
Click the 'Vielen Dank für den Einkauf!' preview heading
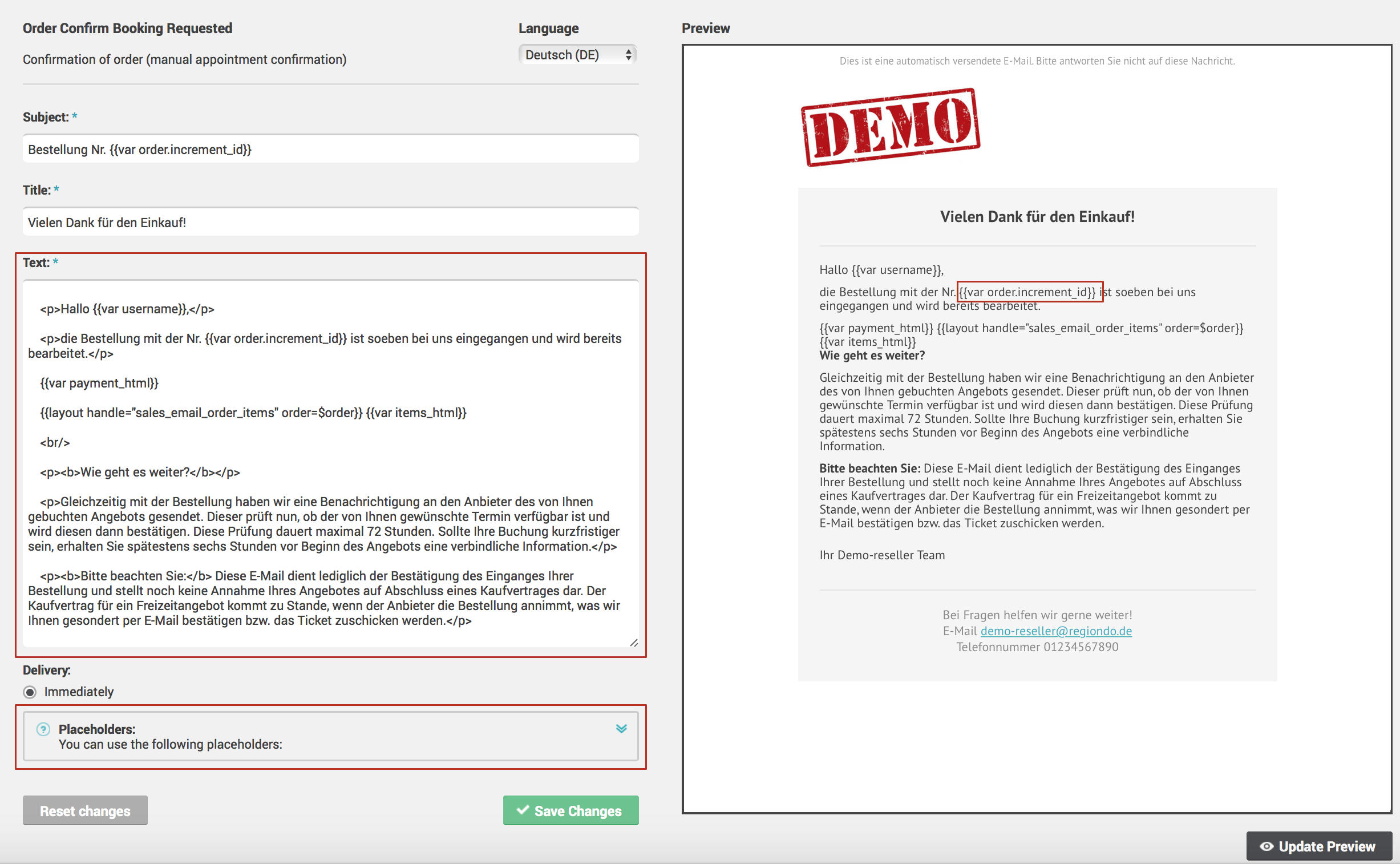[1037, 217]
